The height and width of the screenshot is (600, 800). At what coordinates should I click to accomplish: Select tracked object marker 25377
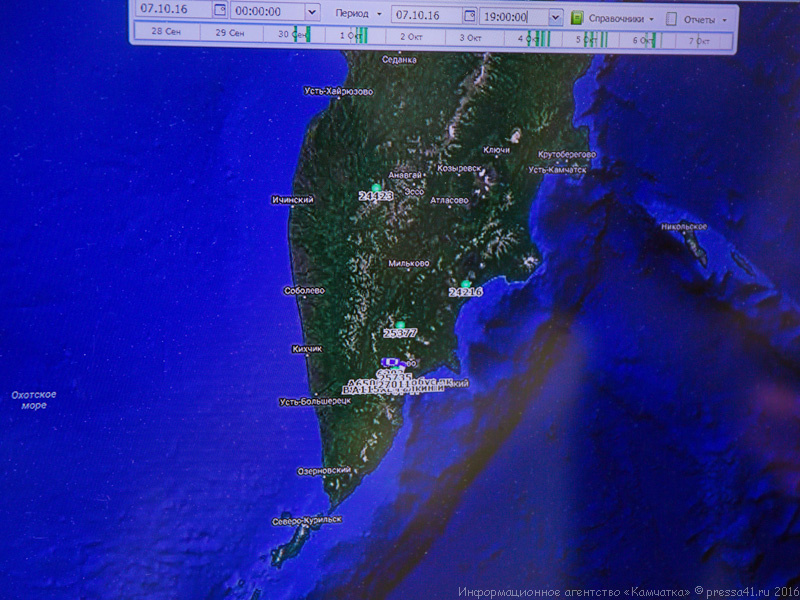pyautogui.click(x=400, y=325)
